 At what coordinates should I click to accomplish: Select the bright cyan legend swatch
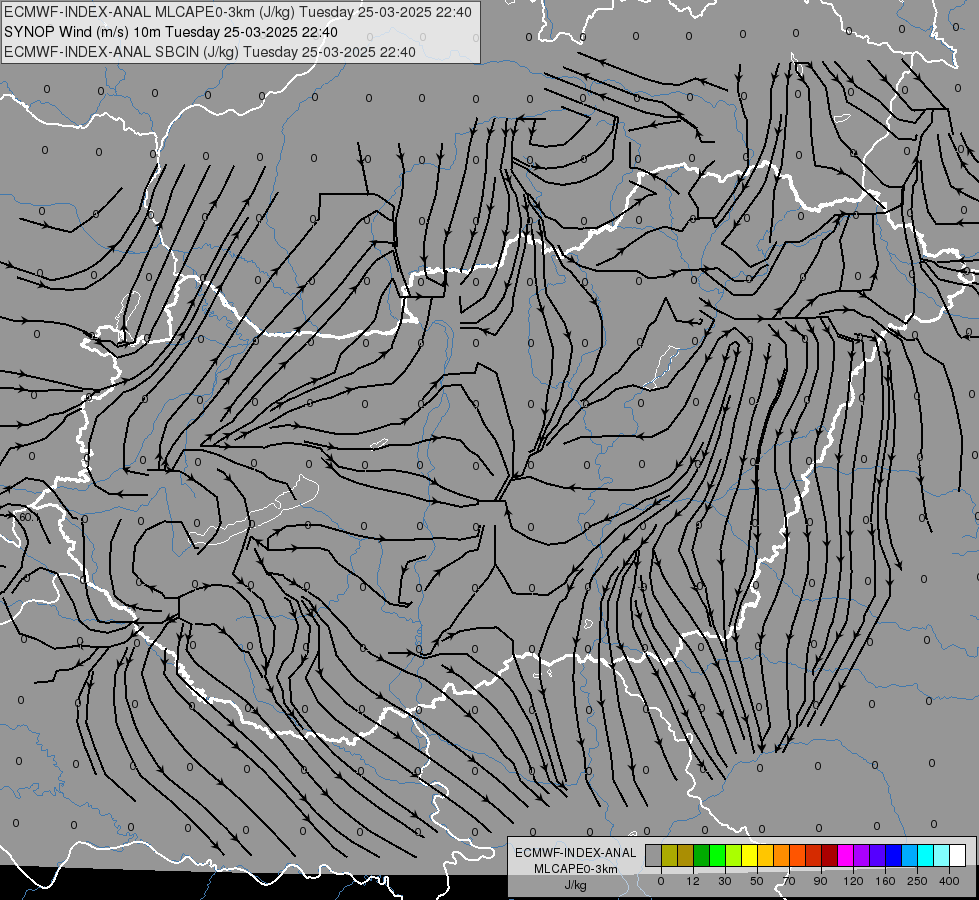point(925,855)
